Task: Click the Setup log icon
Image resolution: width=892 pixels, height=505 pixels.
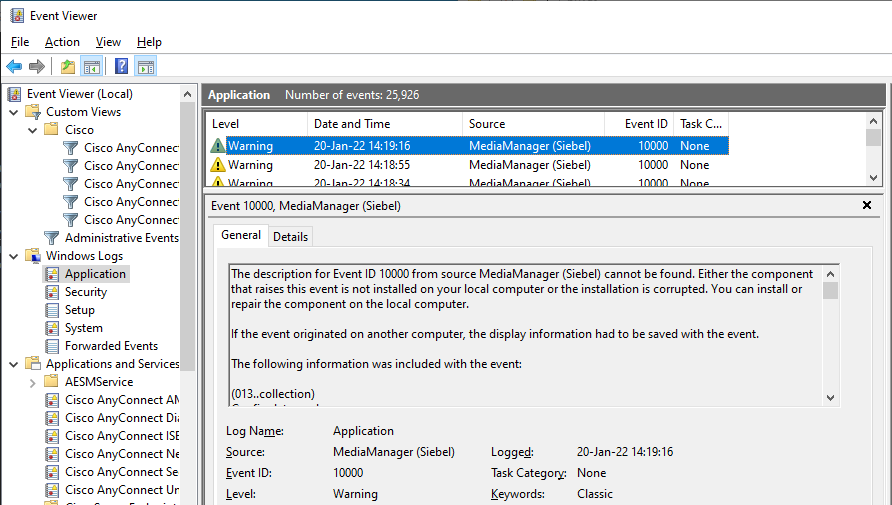Action: [x=52, y=310]
